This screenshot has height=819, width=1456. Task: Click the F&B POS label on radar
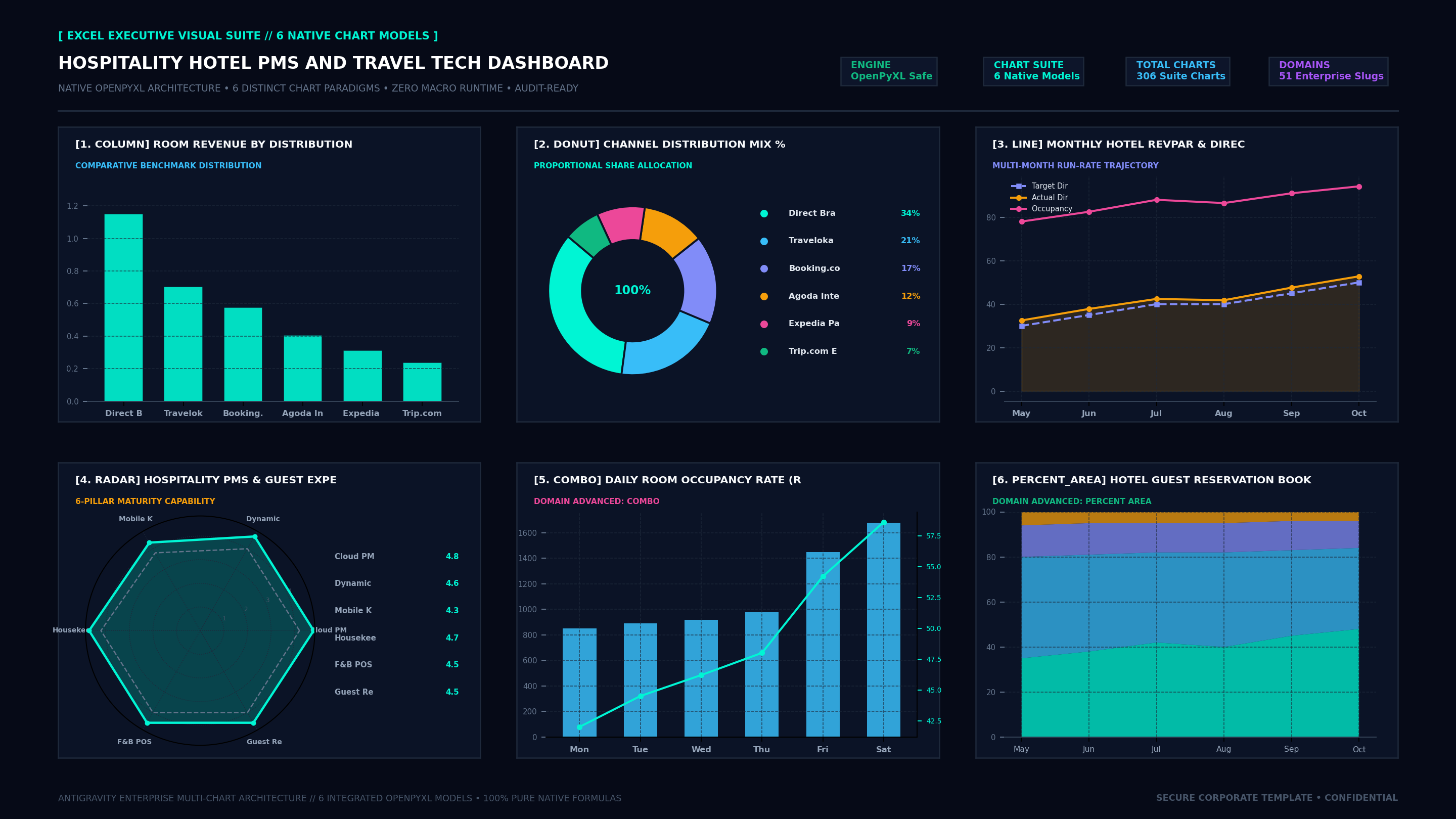coord(134,742)
